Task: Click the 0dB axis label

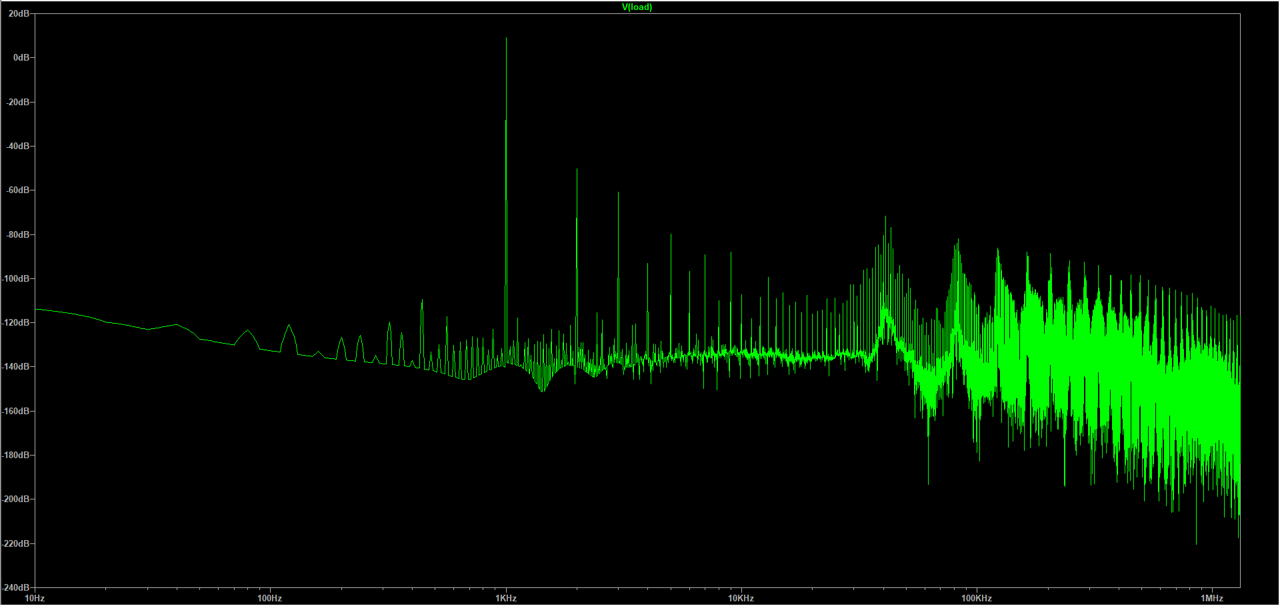Action: pos(21,58)
